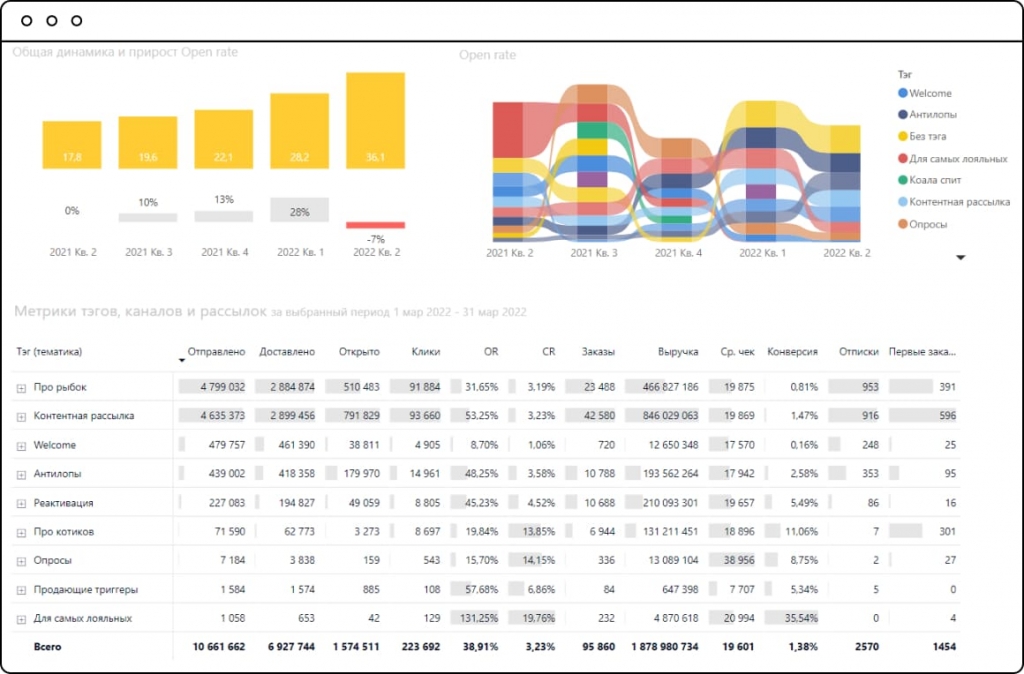The image size is (1024, 674).
Task: Sort by CR column header
Action: [x=549, y=351]
